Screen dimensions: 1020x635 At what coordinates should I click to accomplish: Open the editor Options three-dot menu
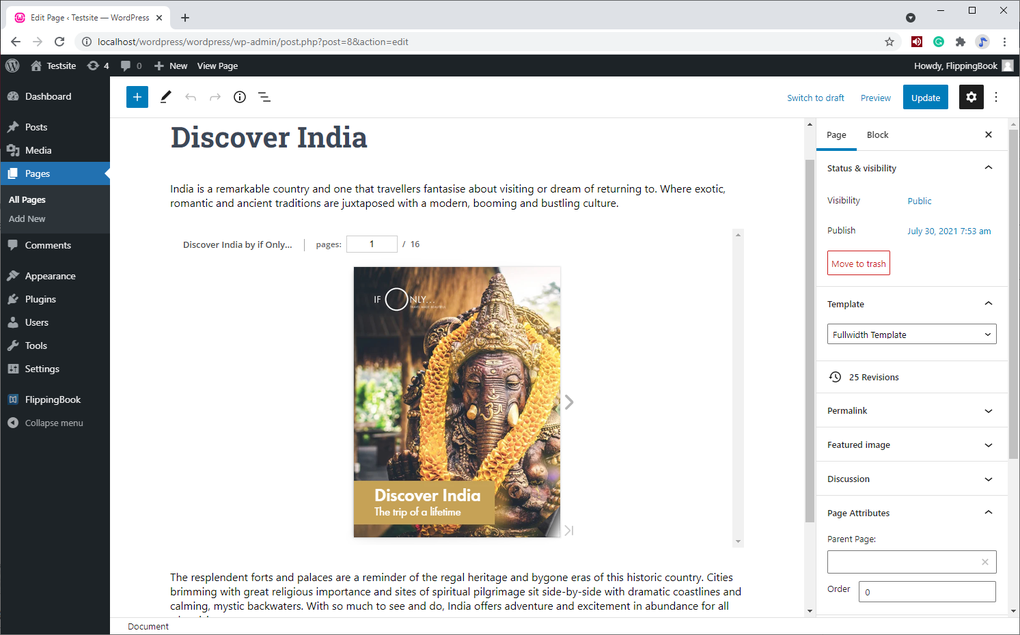click(x=997, y=97)
